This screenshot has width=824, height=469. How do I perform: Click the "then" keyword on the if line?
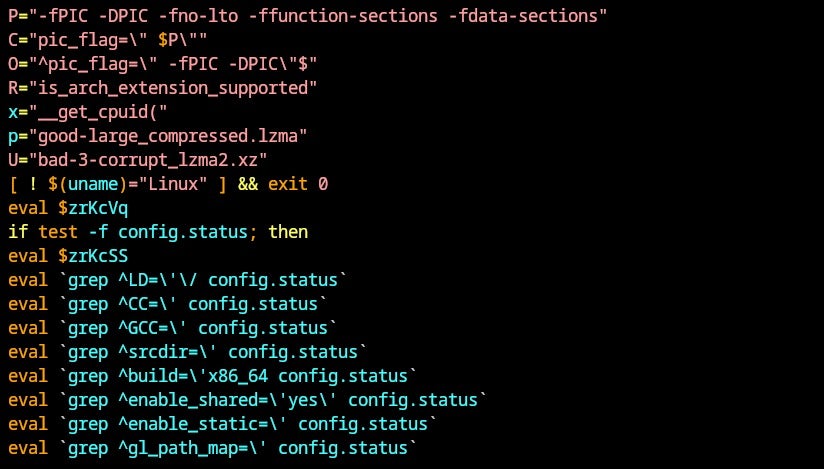[x=288, y=232]
